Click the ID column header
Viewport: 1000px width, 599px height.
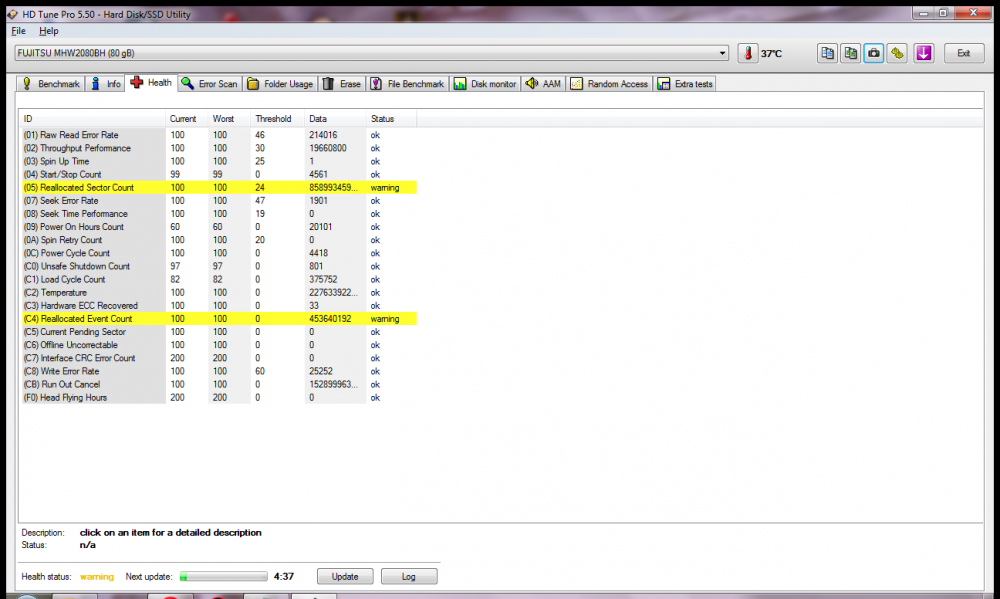pyautogui.click(x=92, y=119)
